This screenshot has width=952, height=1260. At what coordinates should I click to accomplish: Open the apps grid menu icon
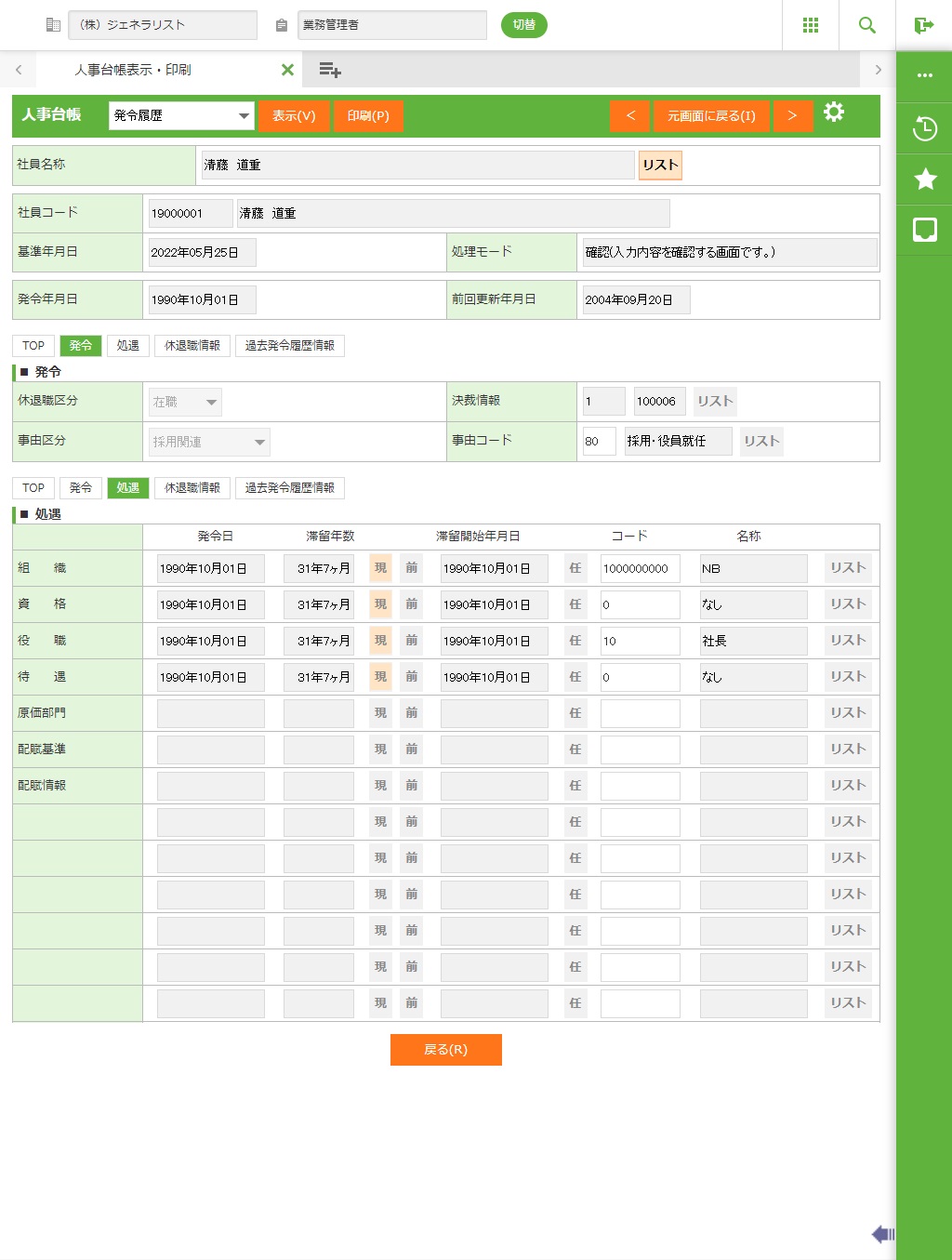tap(810, 25)
